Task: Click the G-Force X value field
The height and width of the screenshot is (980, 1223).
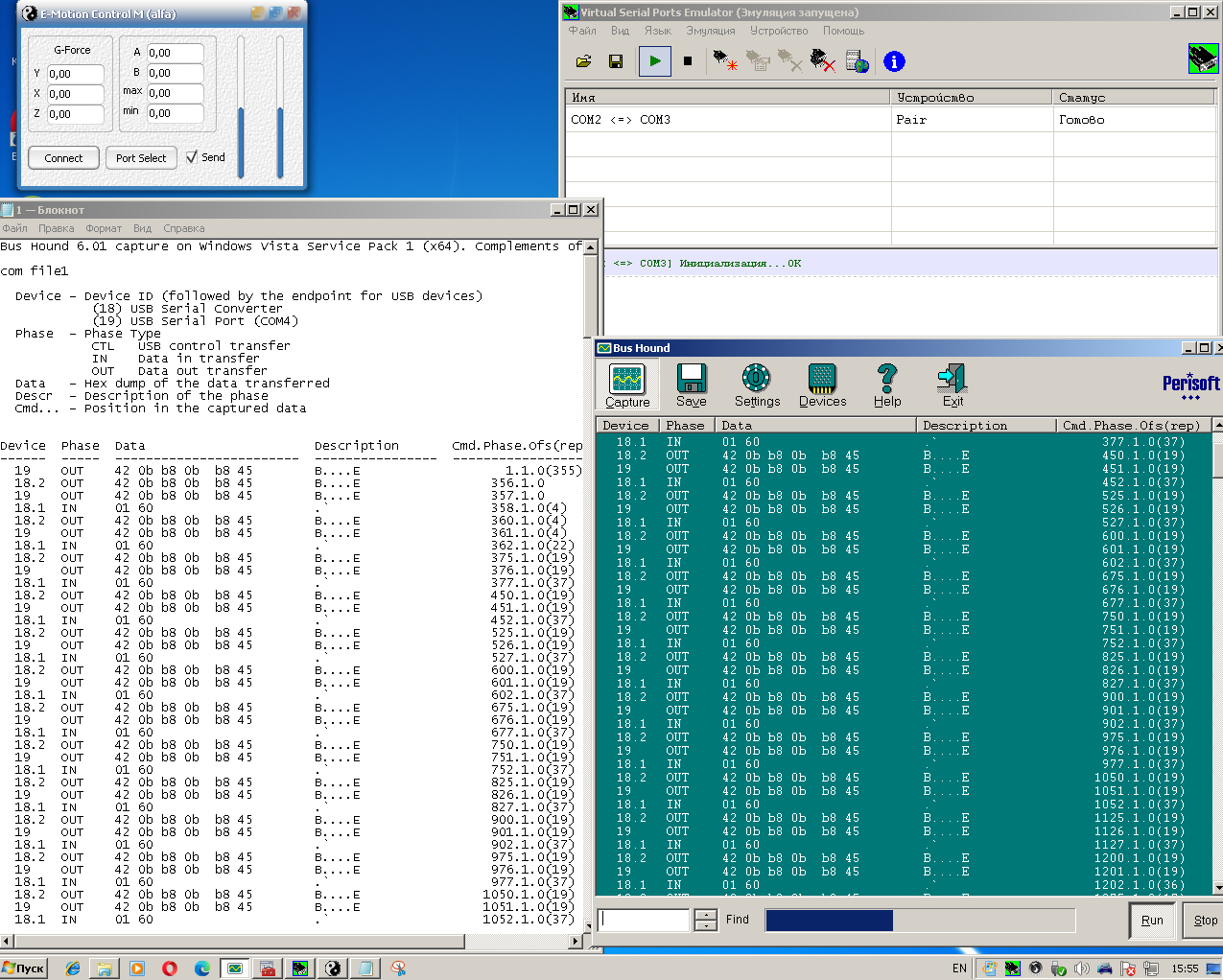Action: click(75, 94)
